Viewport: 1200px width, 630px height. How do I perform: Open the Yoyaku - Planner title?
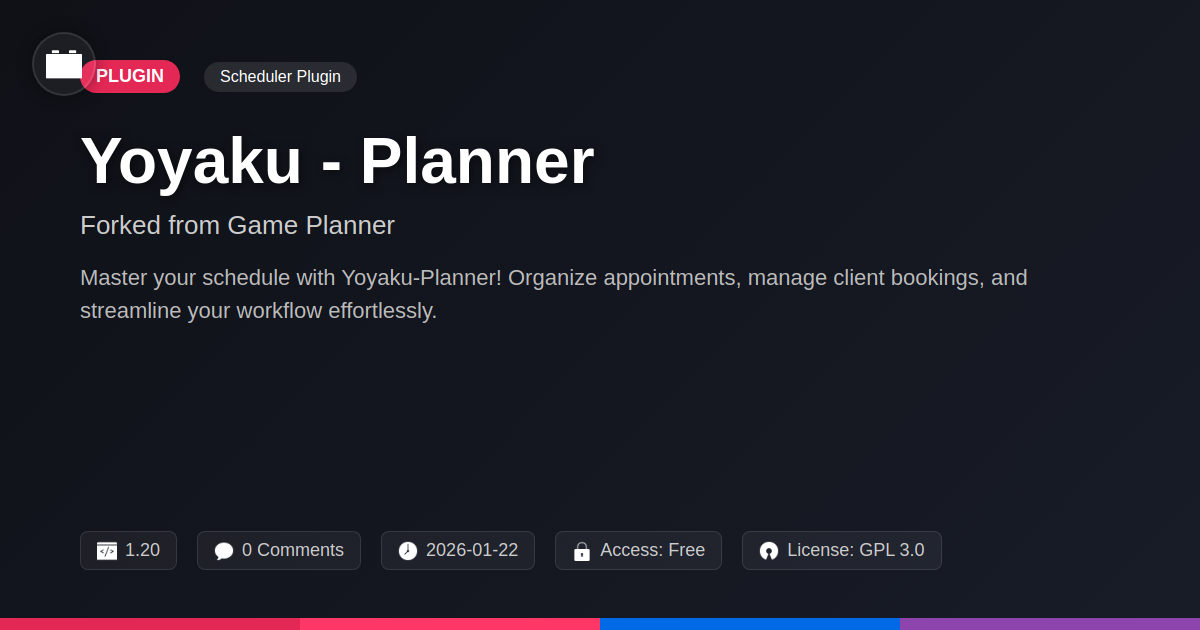[337, 161]
